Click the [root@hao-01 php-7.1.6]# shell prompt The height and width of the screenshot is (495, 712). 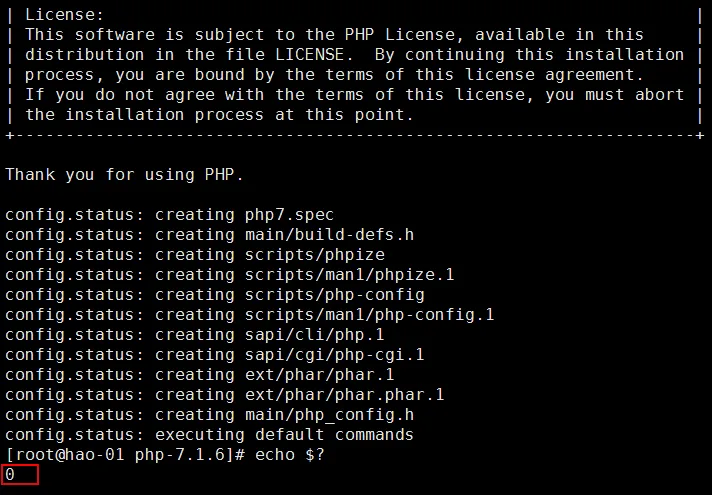pos(124,455)
